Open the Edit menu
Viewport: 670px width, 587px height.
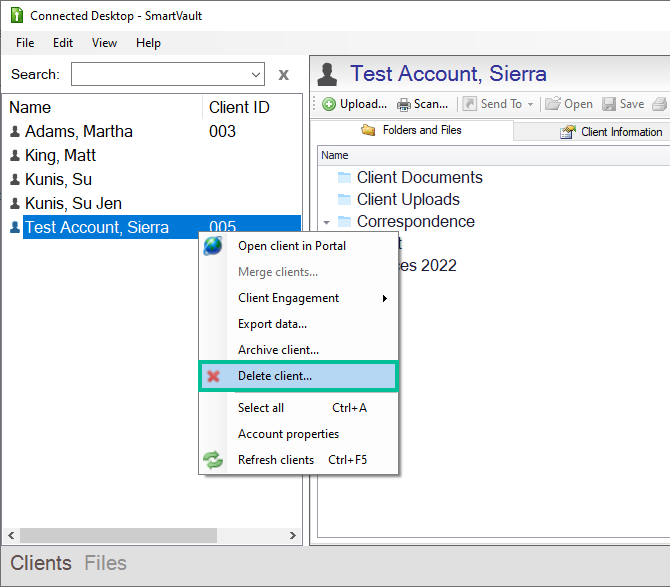[x=63, y=43]
